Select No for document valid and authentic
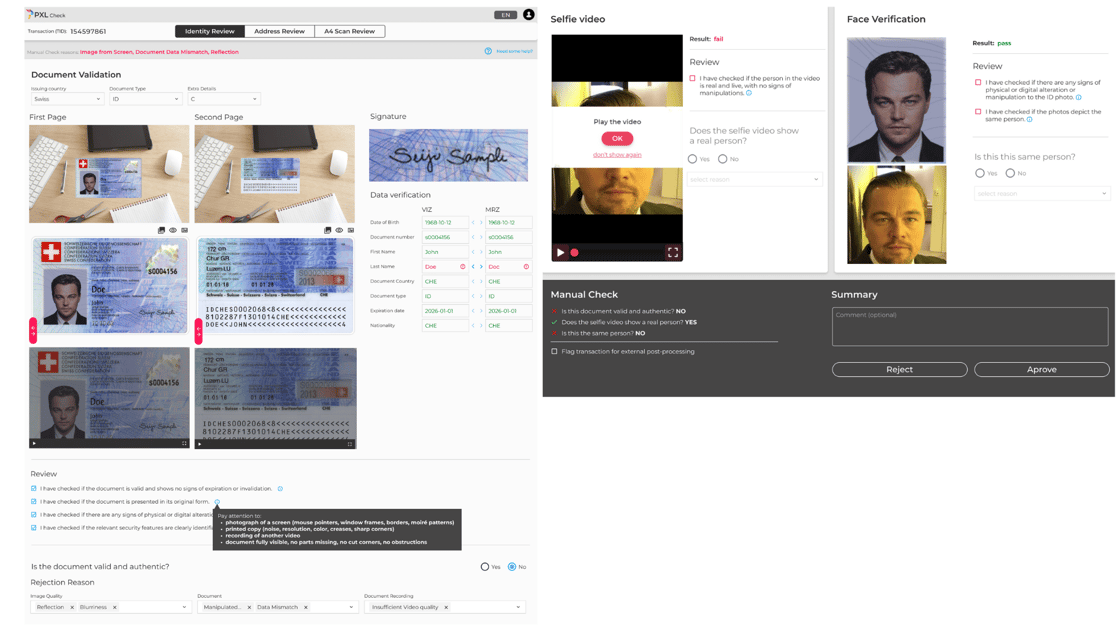The image size is (1120, 629). (512, 567)
